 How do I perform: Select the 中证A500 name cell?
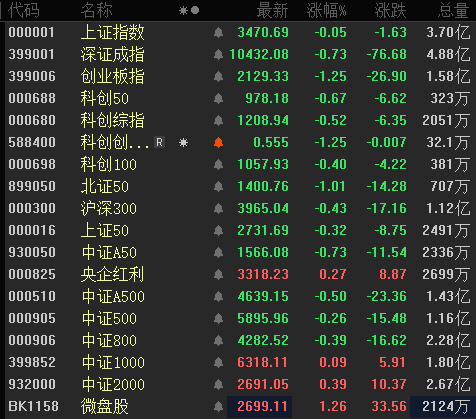pyautogui.click(x=113, y=297)
